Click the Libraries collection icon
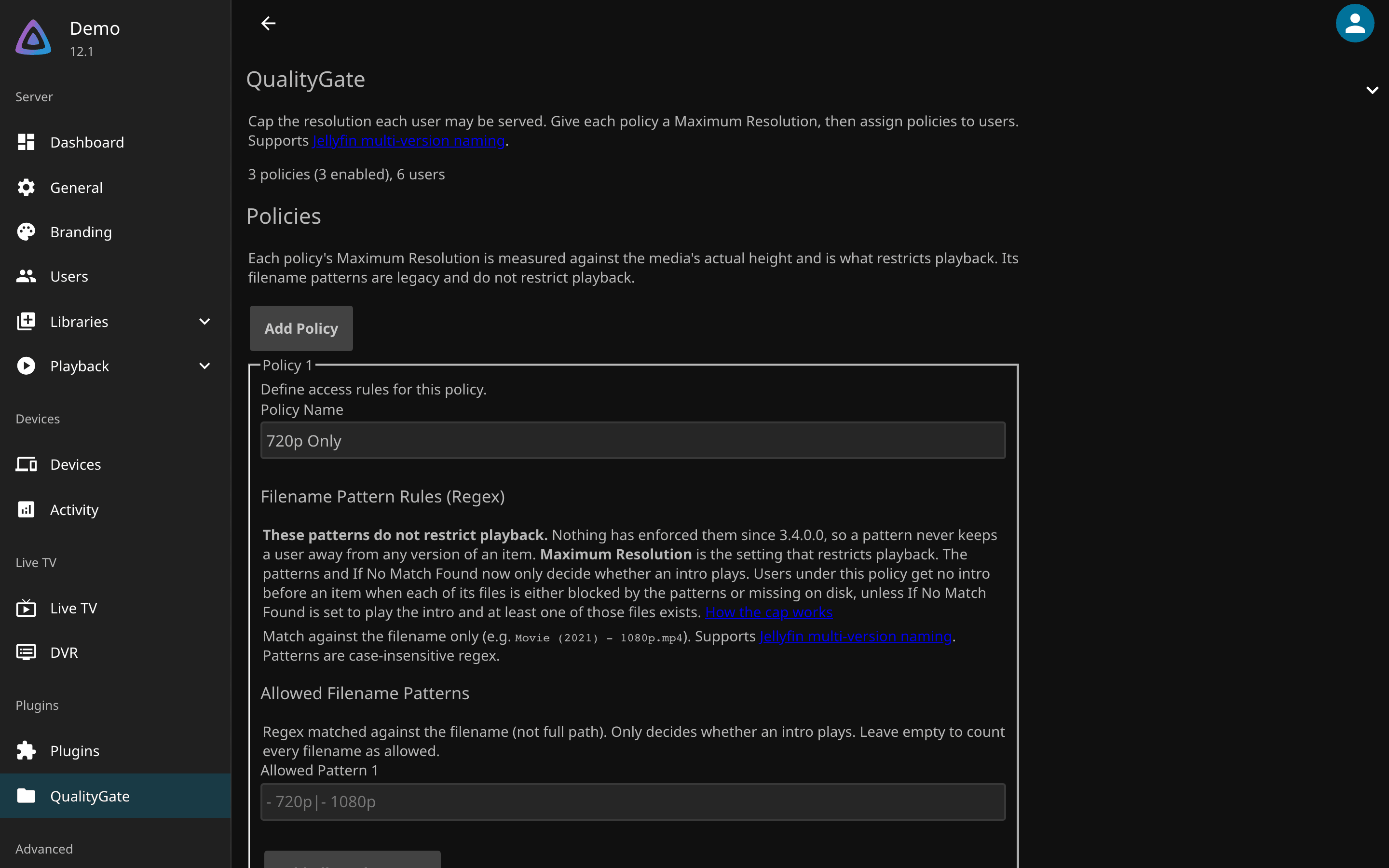The image size is (1389, 868). point(26,322)
